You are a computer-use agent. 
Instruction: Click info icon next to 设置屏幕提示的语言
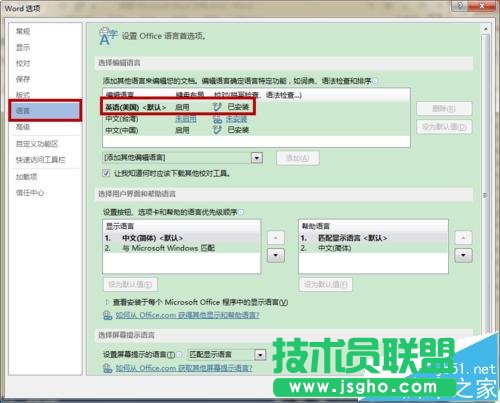point(180,355)
